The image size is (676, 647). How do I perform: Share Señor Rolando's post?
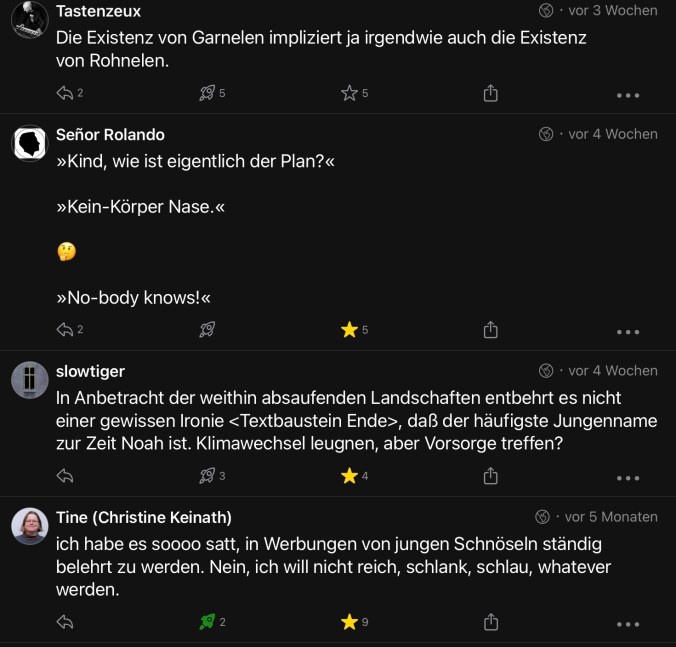pos(490,330)
